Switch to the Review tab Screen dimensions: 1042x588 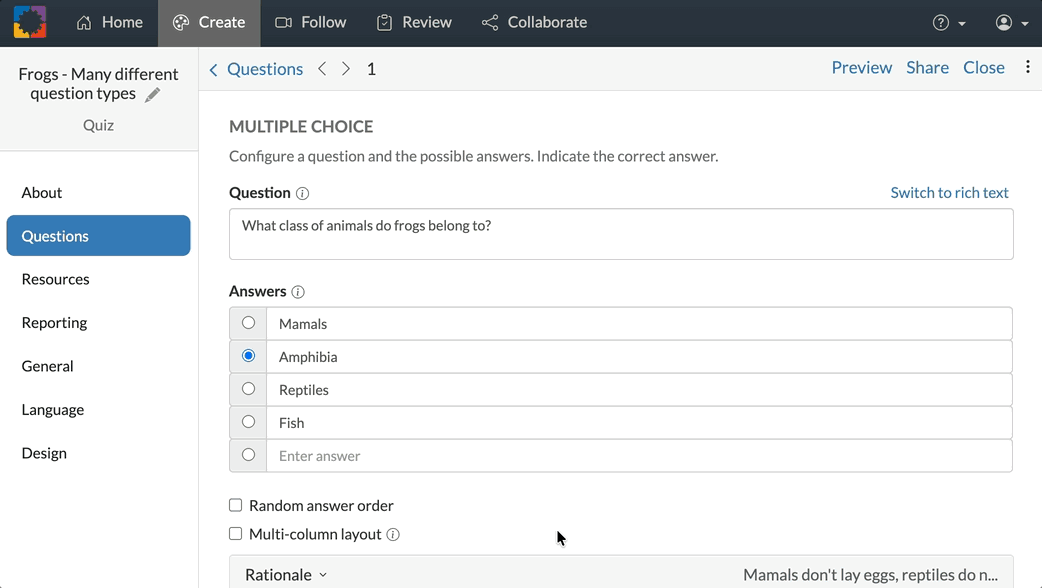[x=414, y=23]
